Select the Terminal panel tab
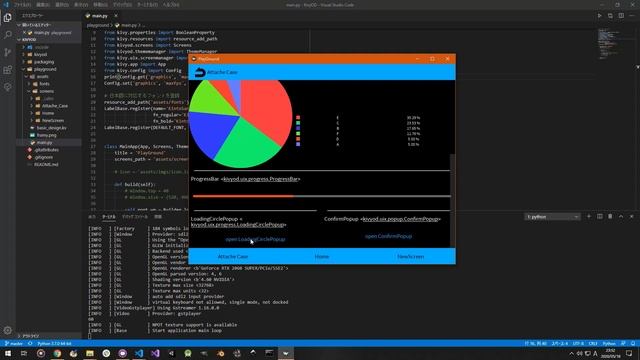The width and height of the screenshot is (640, 360). (x=109, y=217)
